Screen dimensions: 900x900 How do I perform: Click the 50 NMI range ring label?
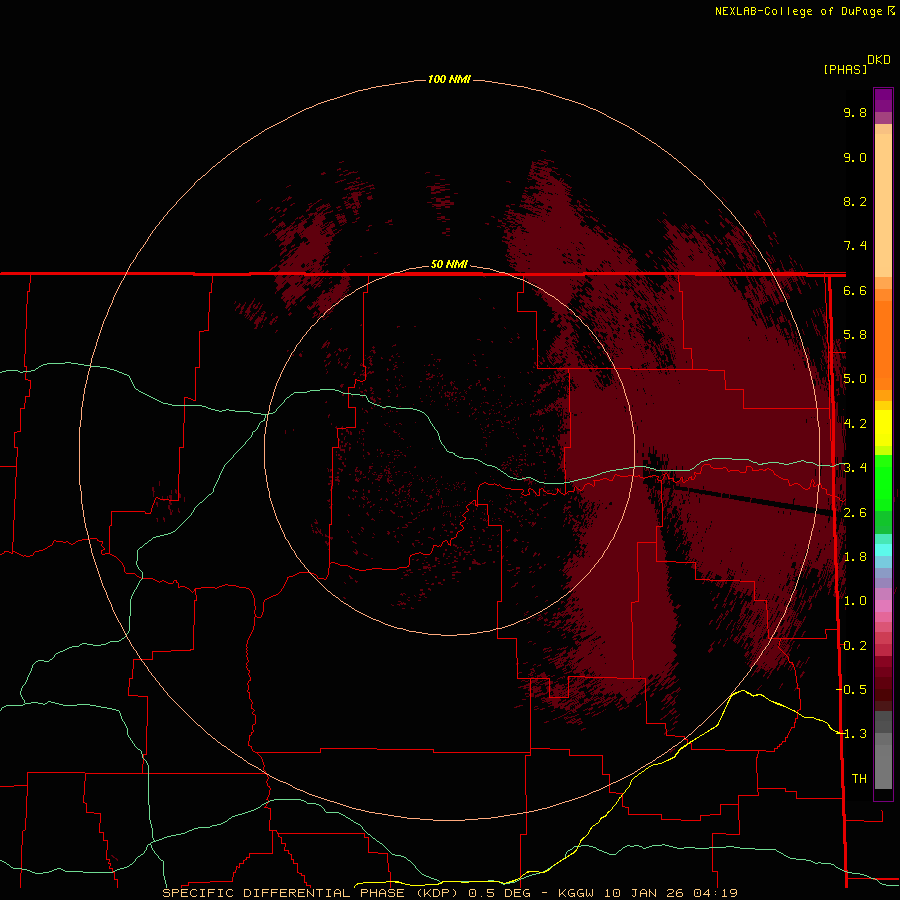click(449, 264)
